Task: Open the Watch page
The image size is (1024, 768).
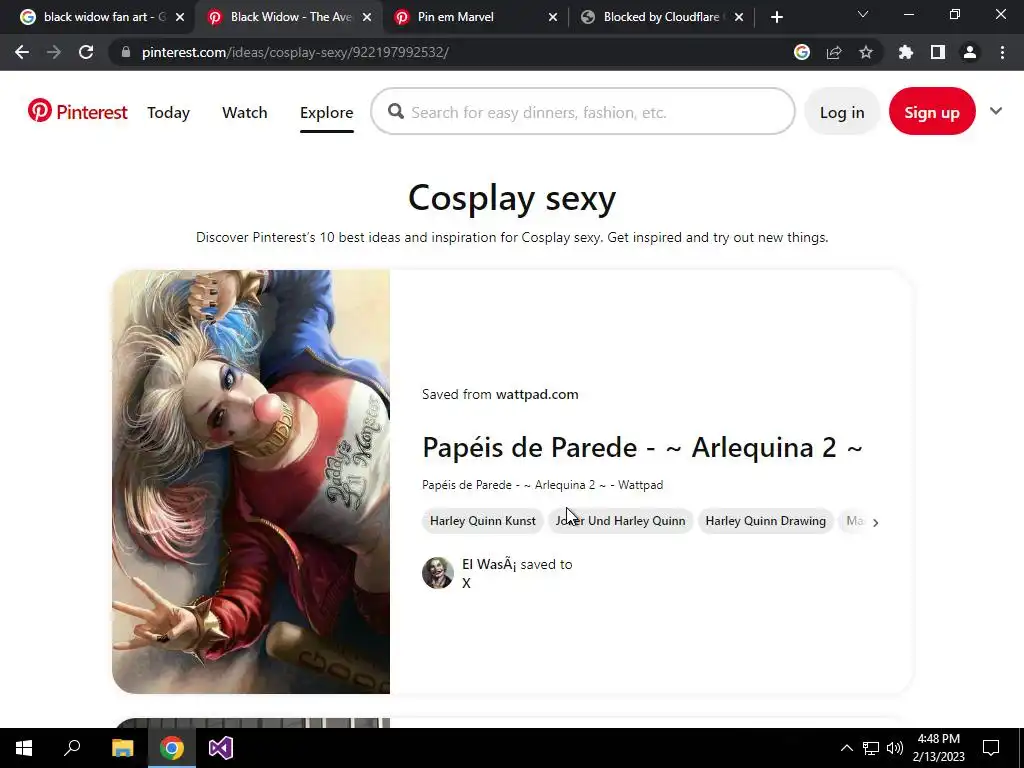Action: (244, 112)
